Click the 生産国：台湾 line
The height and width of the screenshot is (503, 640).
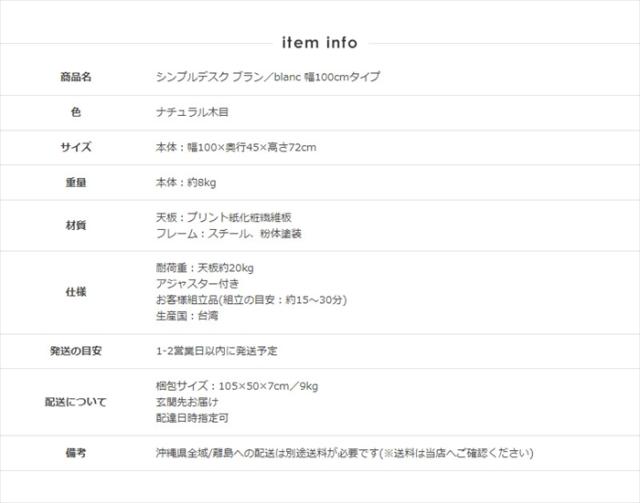point(187,316)
